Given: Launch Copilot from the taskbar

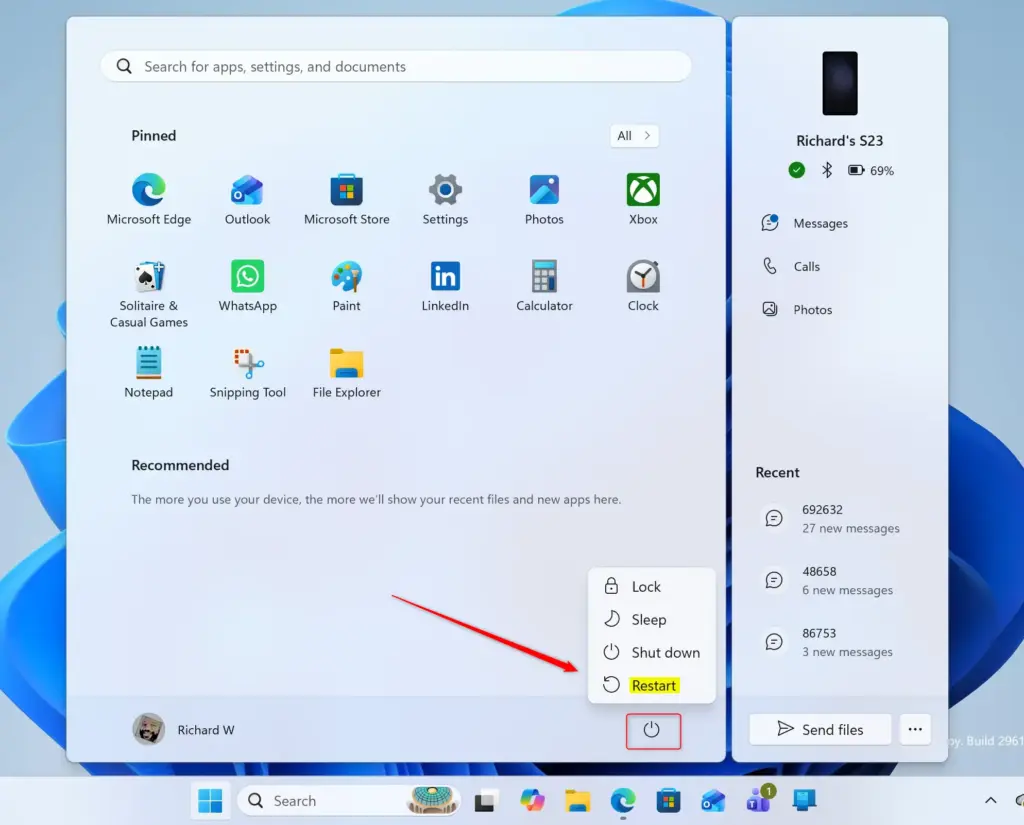Looking at the screenshot, I should click(532, 800).
